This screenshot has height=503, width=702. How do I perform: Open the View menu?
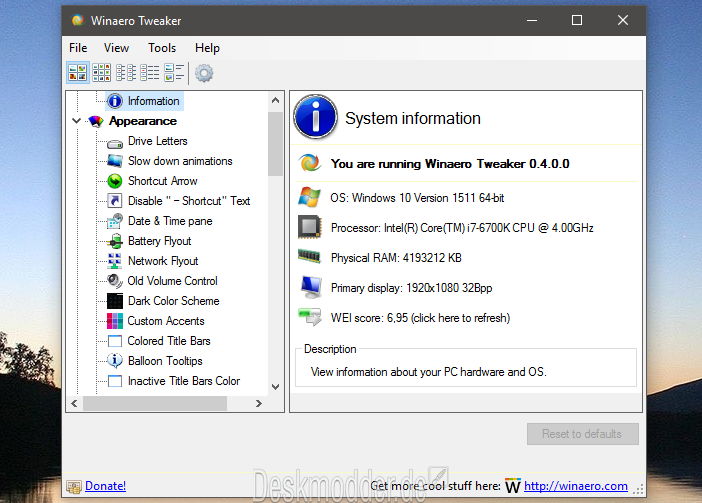(116, 48)
